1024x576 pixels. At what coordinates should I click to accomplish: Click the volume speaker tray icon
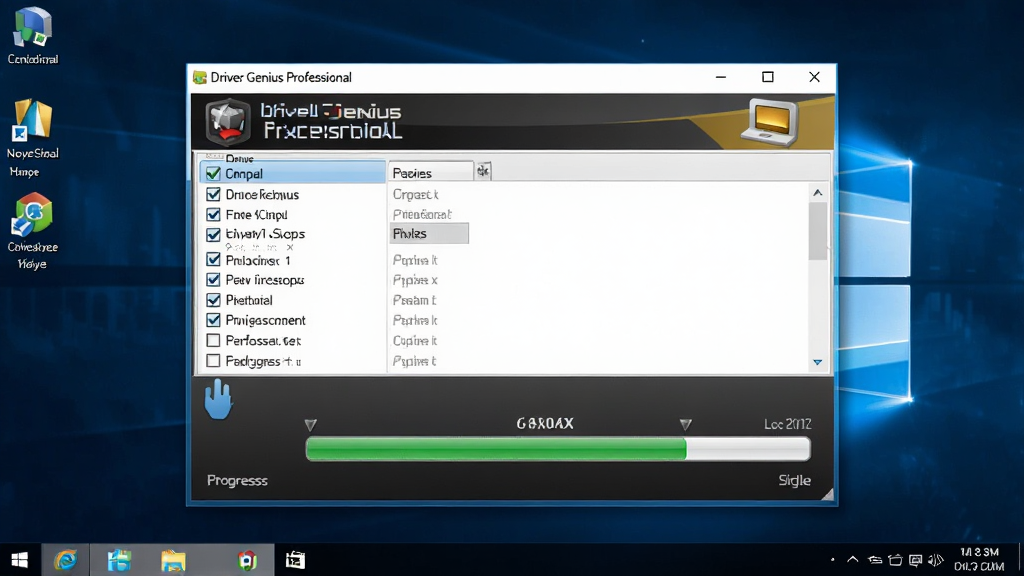(x=936, y=560)
